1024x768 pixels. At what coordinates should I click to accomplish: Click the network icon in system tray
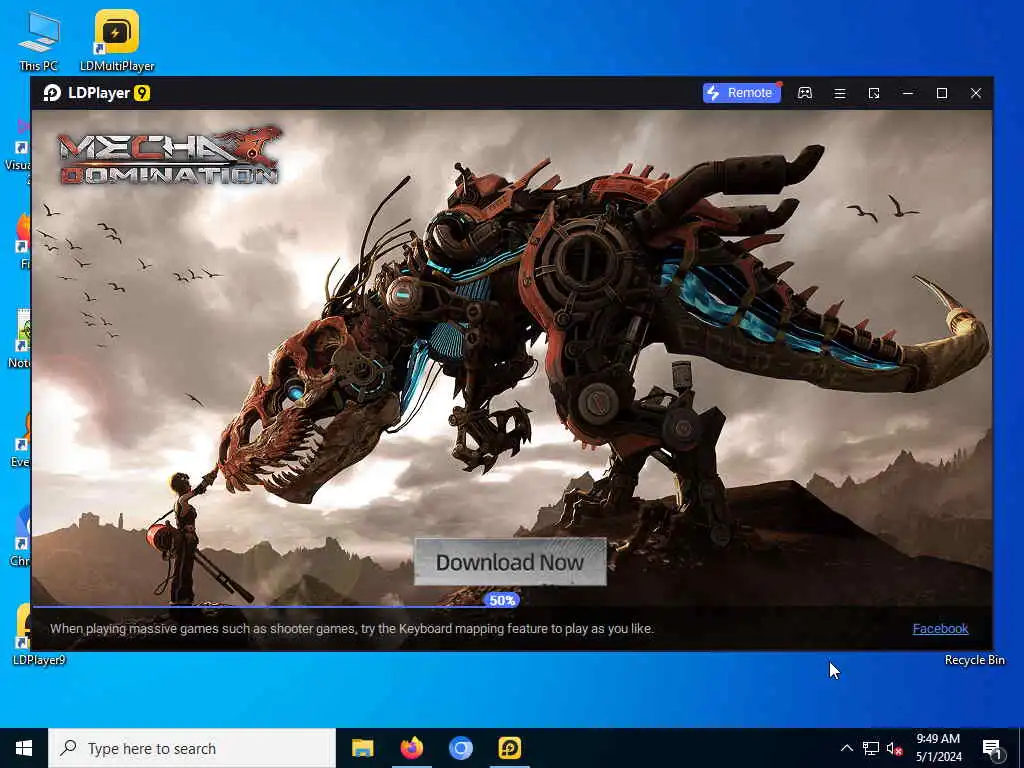coord(871,748)
